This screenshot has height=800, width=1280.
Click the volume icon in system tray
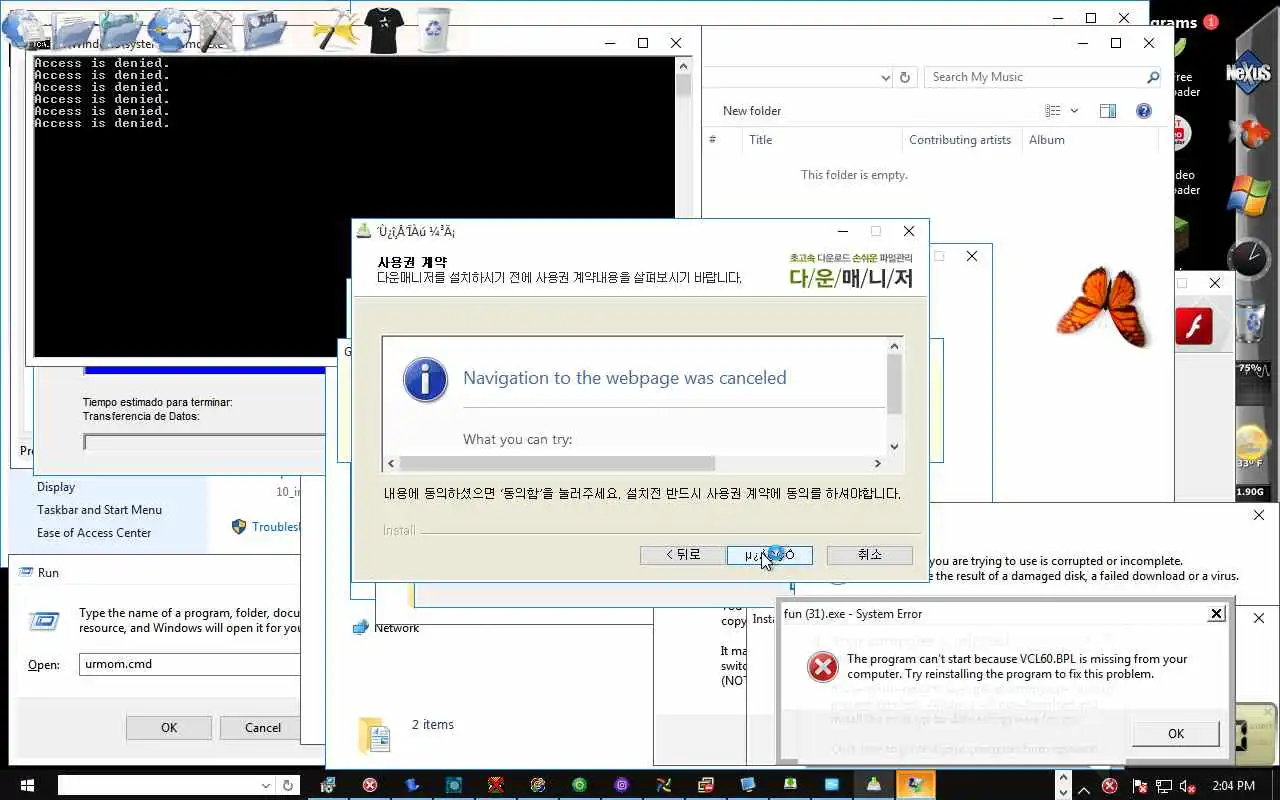(1188, 787)
